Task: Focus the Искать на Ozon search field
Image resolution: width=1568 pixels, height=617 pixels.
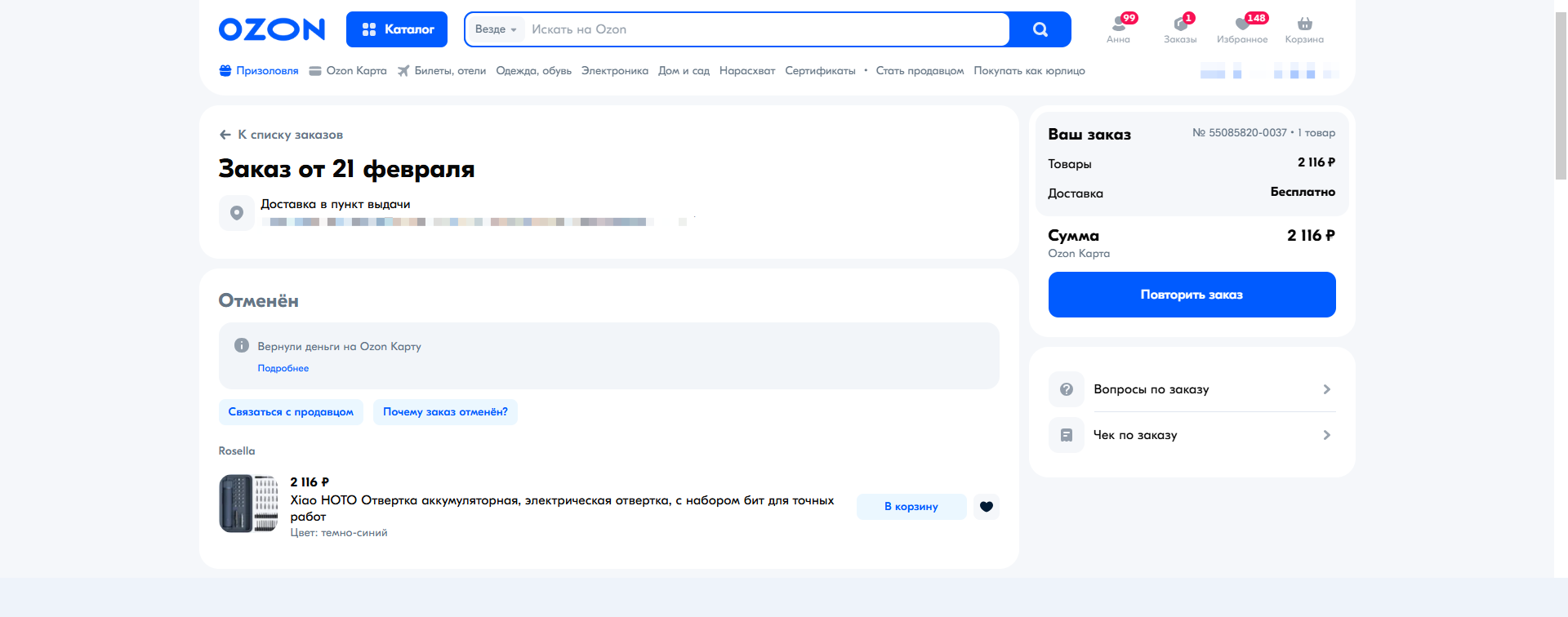Action: [766, 29]
